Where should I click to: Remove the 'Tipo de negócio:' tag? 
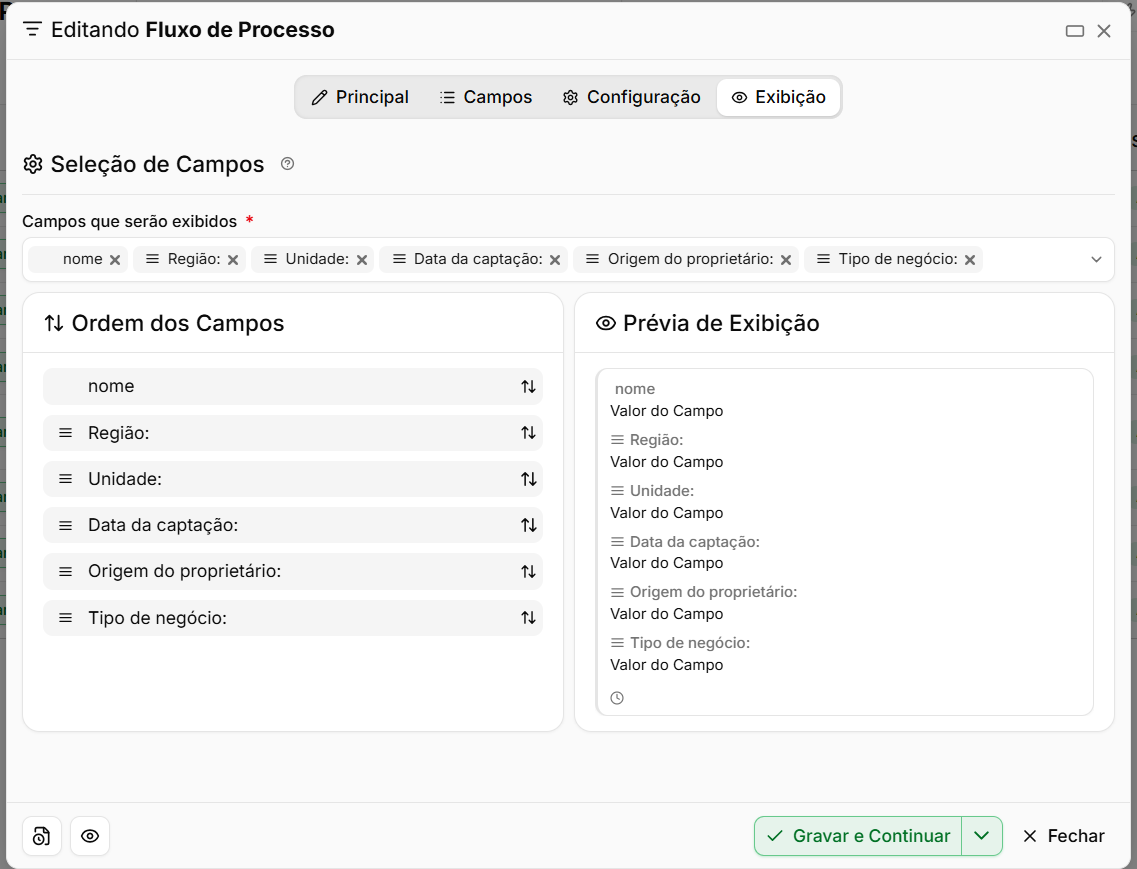pyautogui.click(x=969, y=260)
